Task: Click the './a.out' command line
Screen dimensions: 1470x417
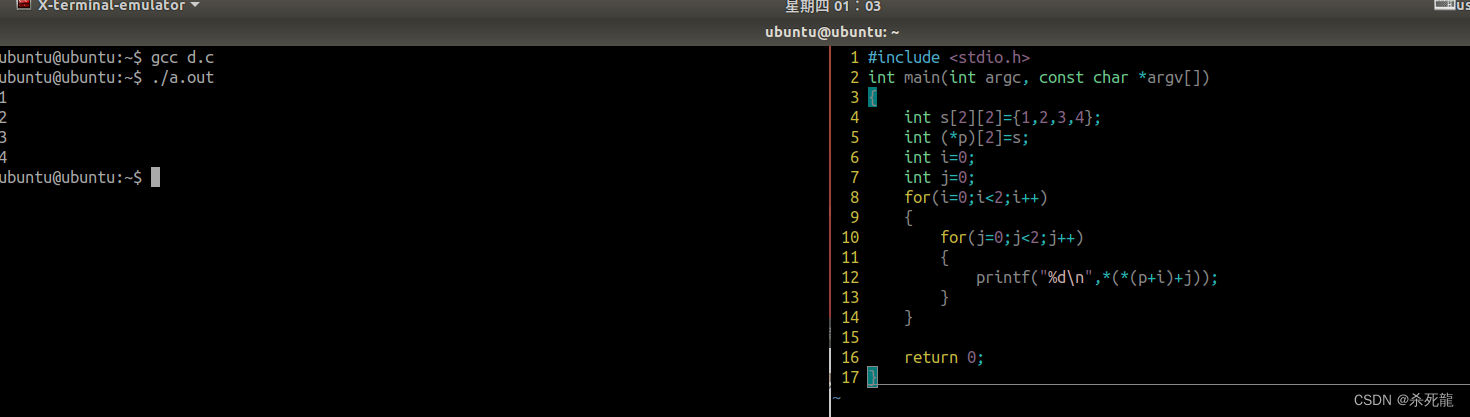Action: 182,77
